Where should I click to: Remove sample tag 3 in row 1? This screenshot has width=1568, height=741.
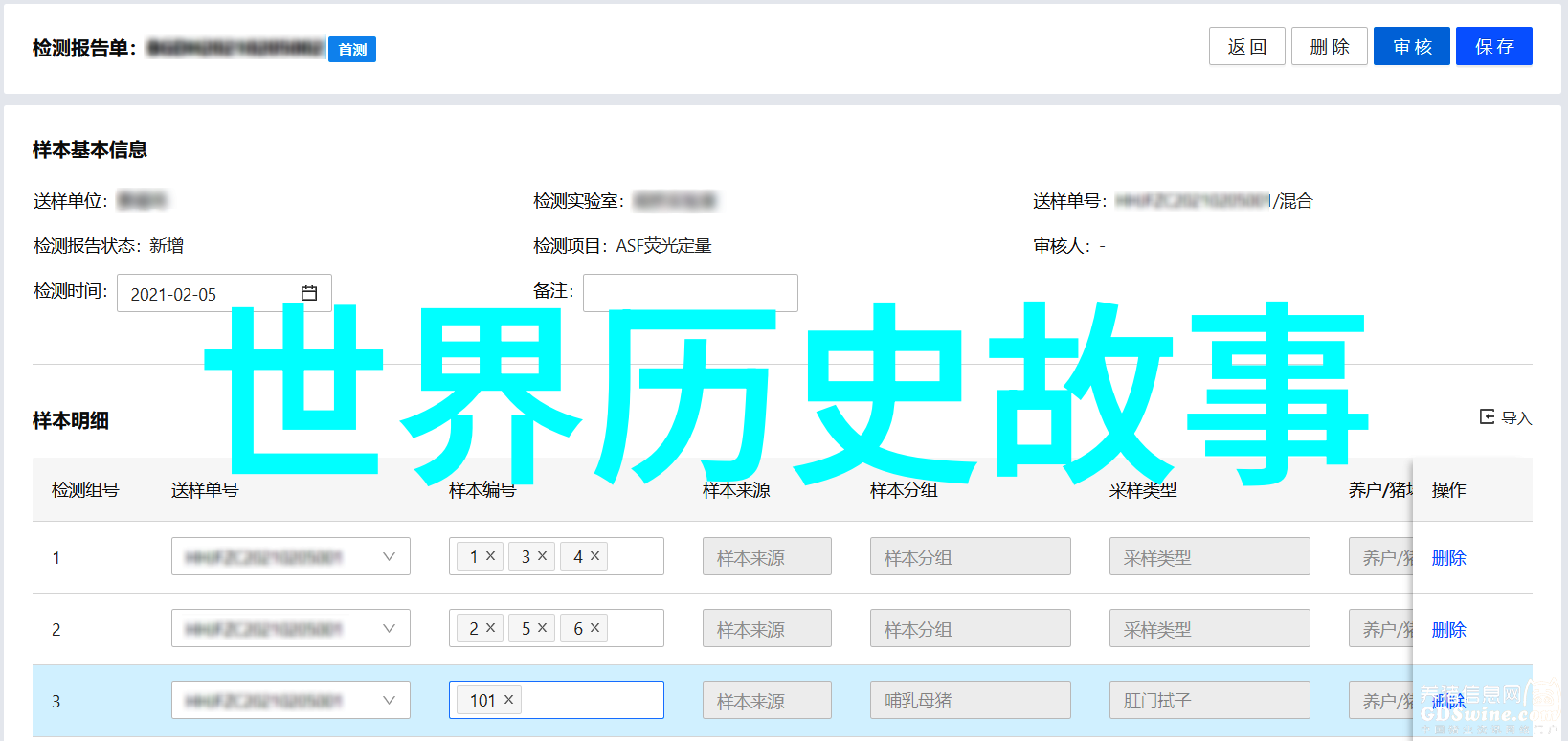[542, 555]
